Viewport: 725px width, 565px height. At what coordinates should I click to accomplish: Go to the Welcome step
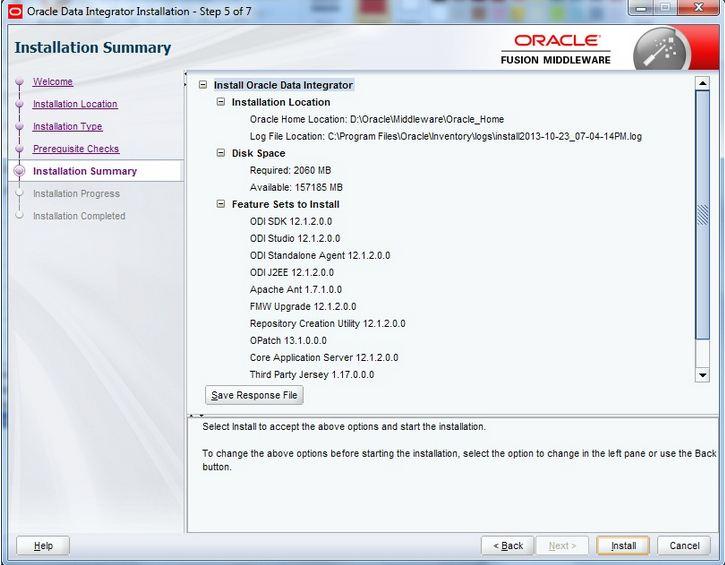coord(53,82)
